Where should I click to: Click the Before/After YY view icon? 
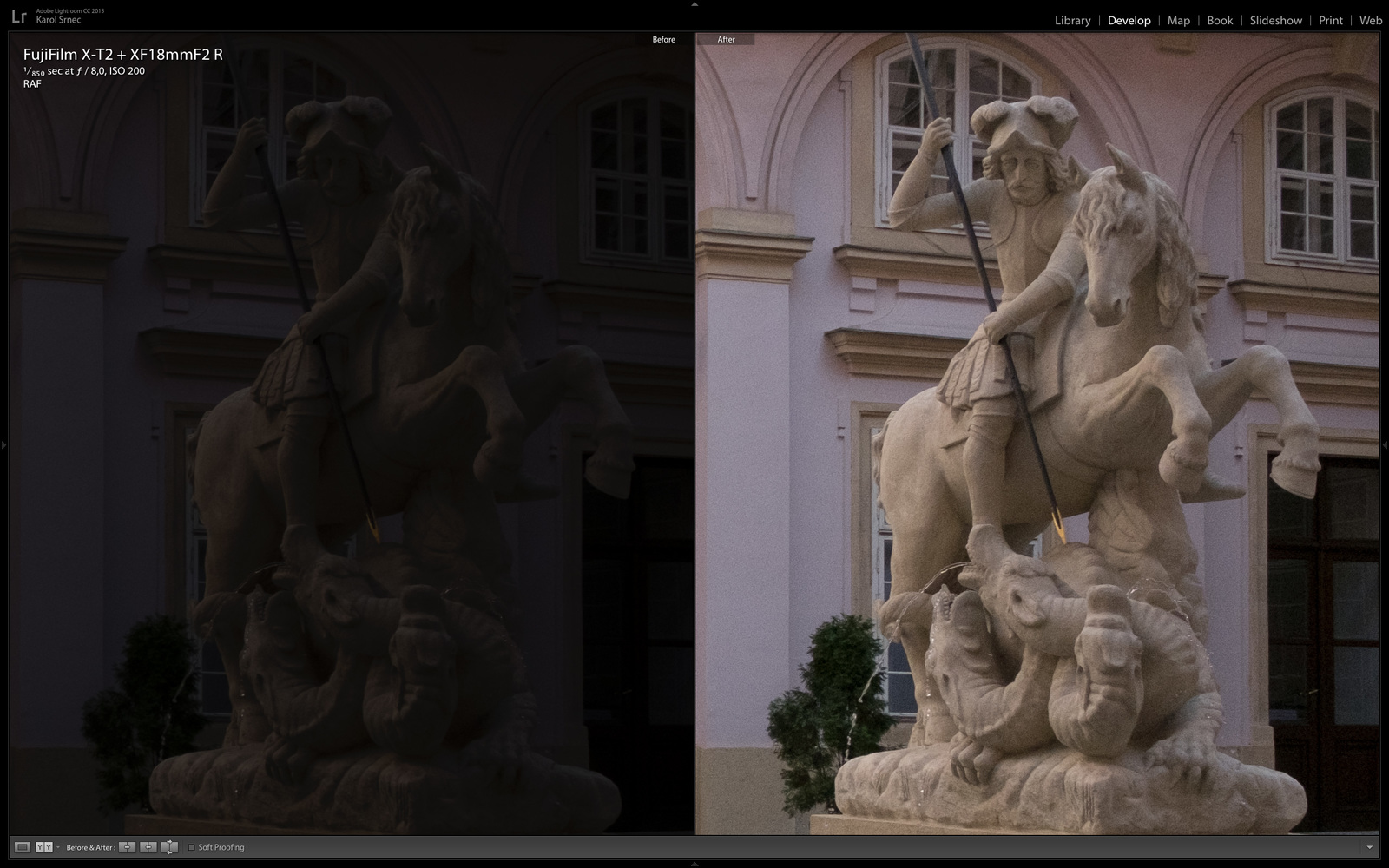pyautogui.click(x=44, y=847)
